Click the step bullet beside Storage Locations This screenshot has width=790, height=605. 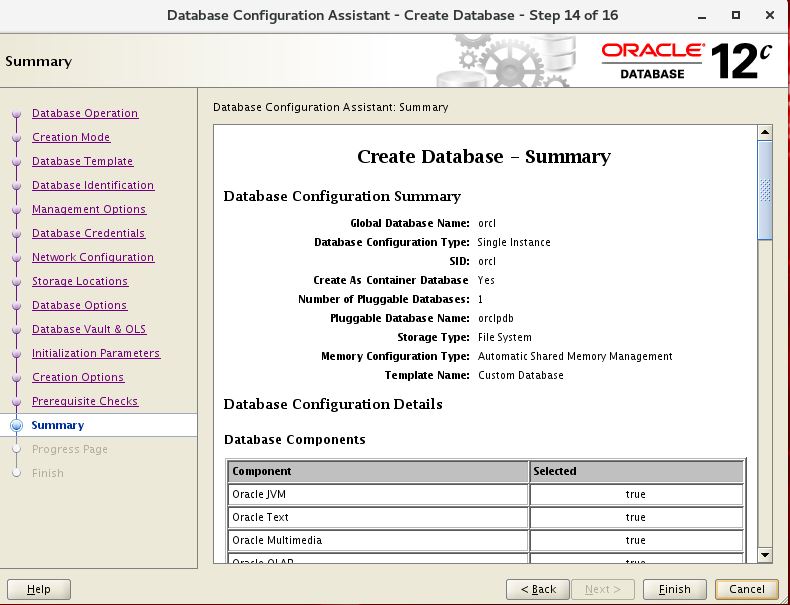click(16, 282)
